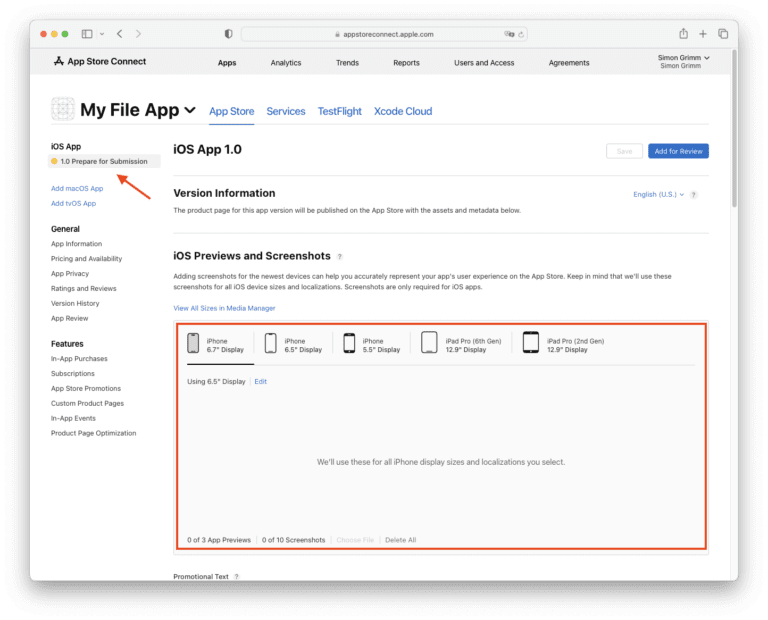
Task: Click the help icon next to English (U.S.)
Action: pyautogui.click(x=694, y=195)
